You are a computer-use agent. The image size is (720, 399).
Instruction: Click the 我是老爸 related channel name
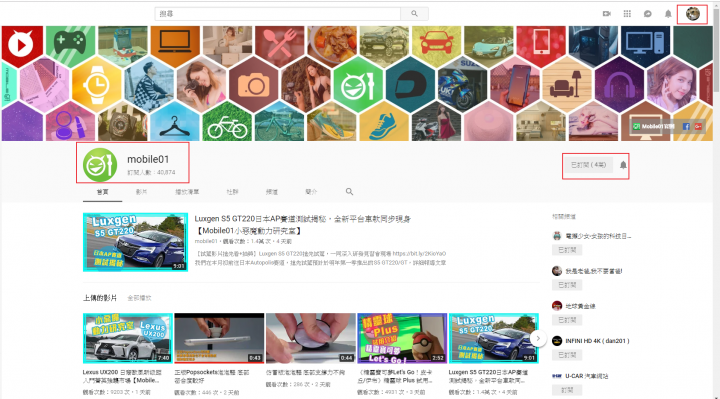click(x=594, y=271)
